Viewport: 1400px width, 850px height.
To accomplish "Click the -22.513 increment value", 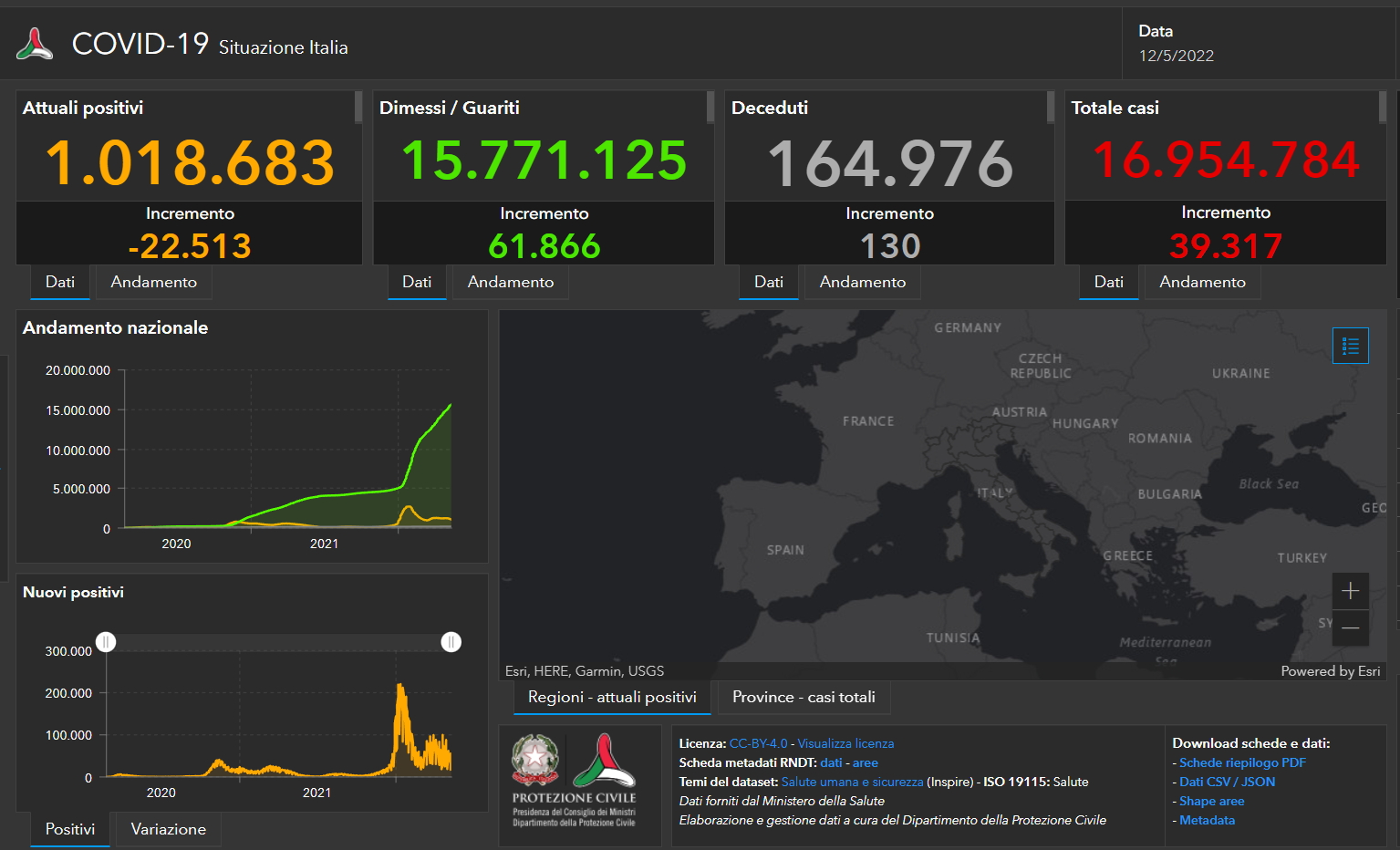I will 190,246.
